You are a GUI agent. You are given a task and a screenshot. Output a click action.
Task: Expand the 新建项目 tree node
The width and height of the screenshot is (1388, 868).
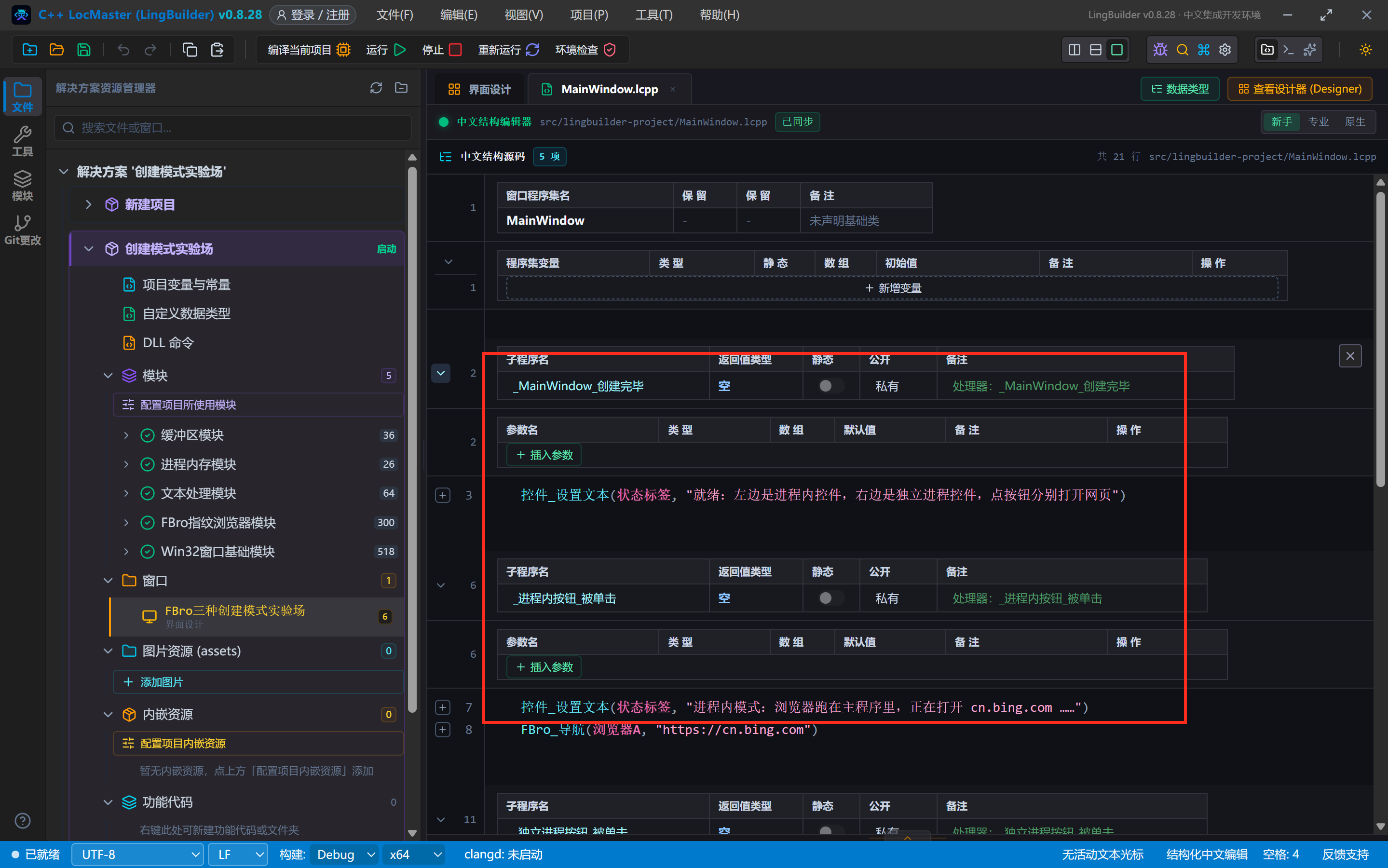(88, 204)
